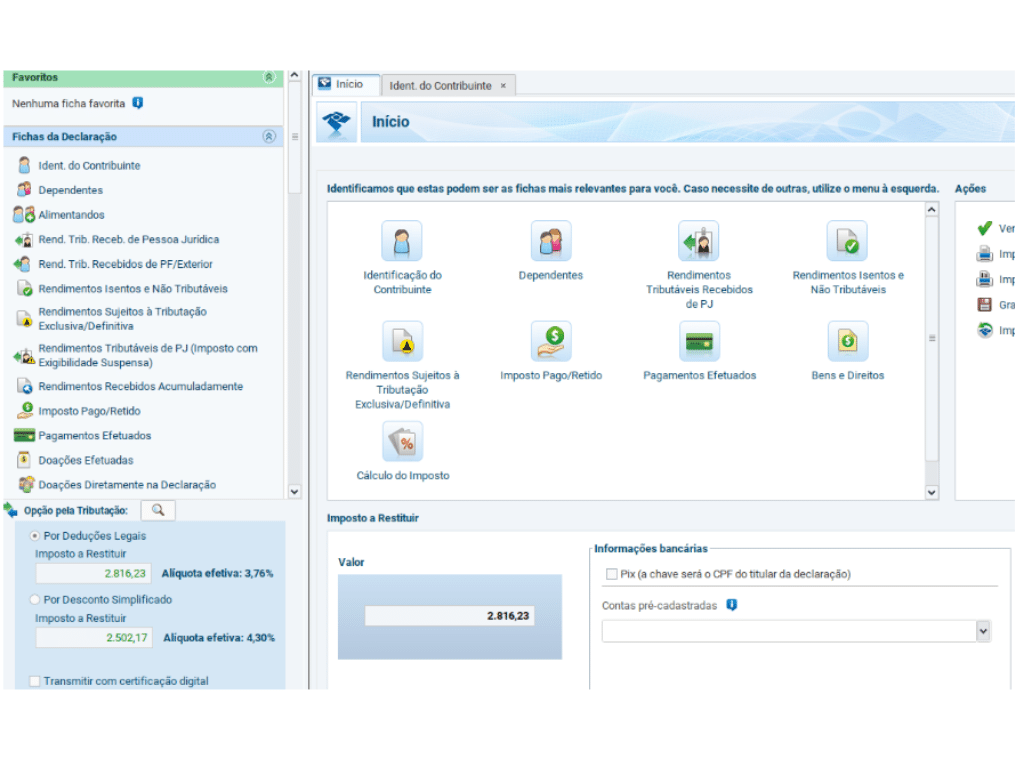Click Doações Efetuadas in the sidebar
Image resolution: width=1024 pixels, height=768 pixels.
(85, 460)
